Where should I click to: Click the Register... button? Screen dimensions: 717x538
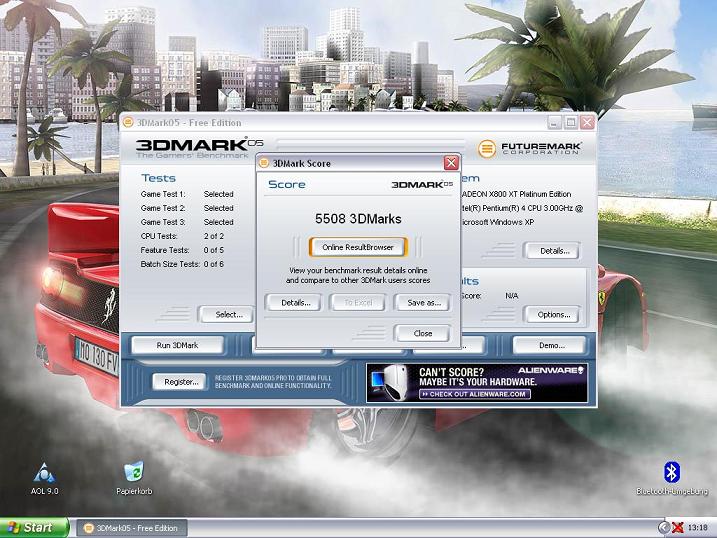pos(181,382)
